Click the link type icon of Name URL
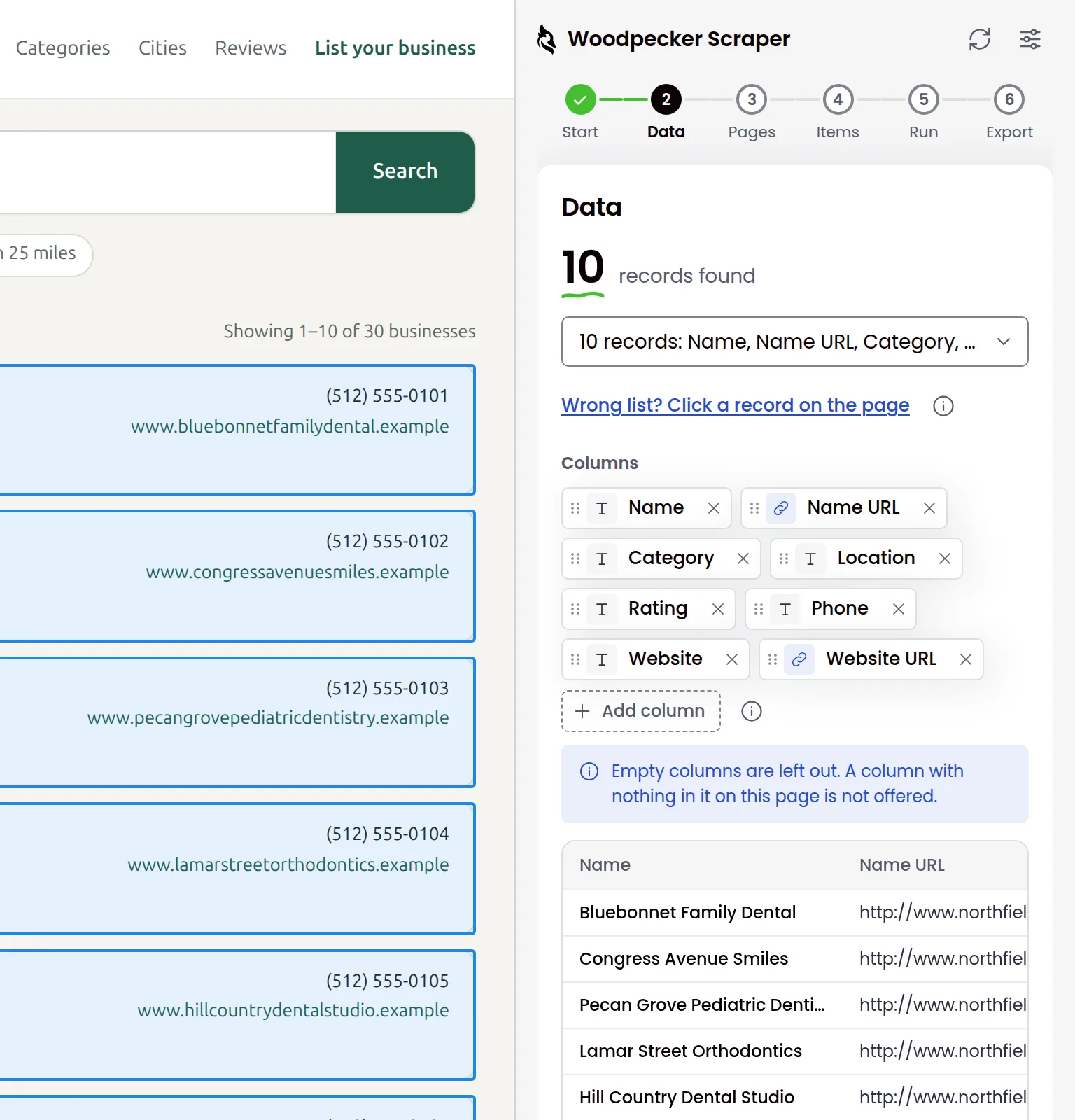1075x1120 pixels. [781, 508]
